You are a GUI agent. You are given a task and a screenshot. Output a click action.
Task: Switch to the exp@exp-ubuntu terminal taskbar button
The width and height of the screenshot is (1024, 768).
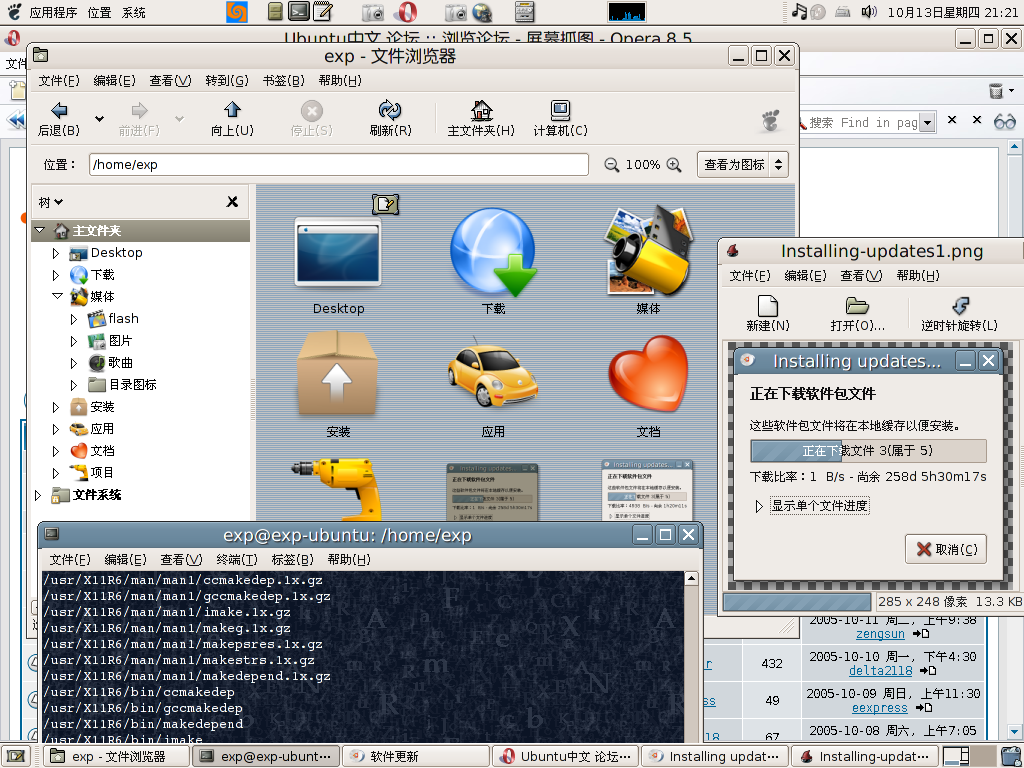pos(266,756)
